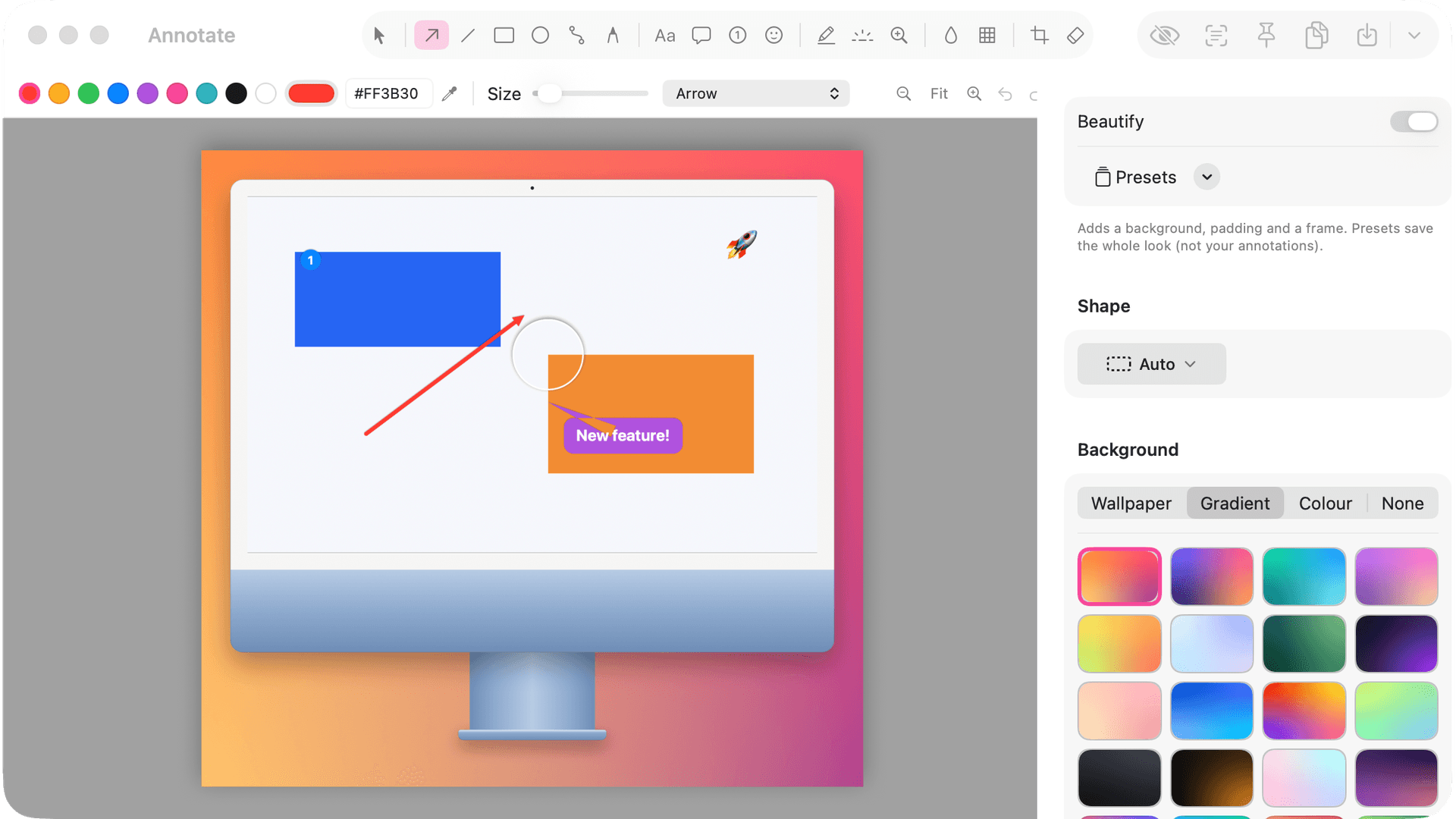Choose the teal colour swatch
The image size is (1456, 819).
click(x=207, y=93)
